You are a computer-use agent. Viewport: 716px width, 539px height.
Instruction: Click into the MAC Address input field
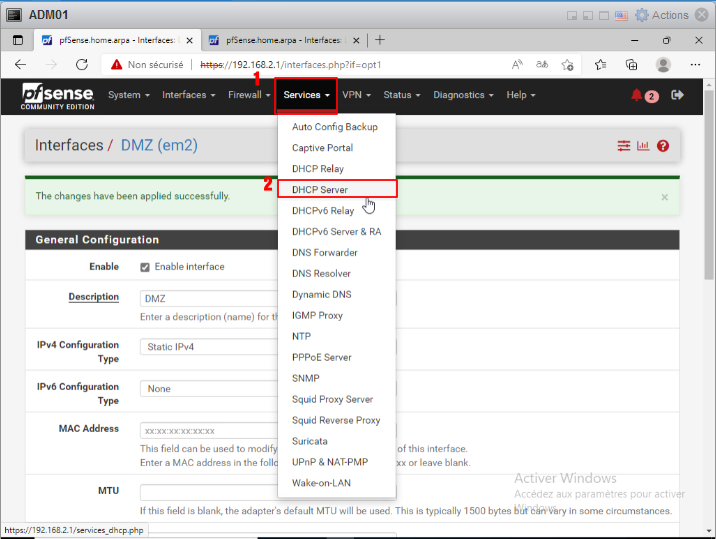(208, 430)
